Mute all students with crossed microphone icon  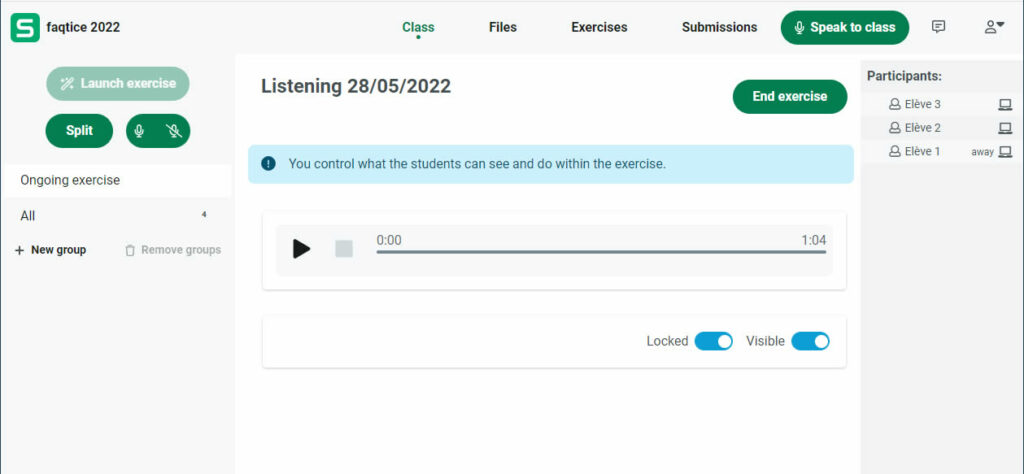(x=174, y=131)
